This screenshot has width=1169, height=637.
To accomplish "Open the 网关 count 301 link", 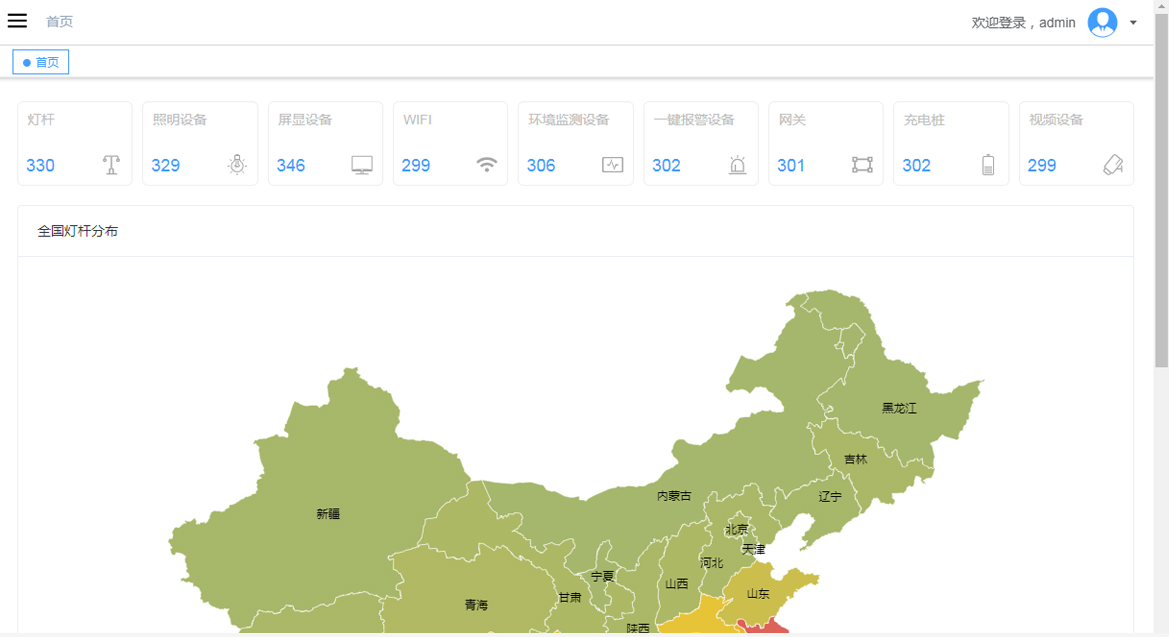I will point(791,166).
